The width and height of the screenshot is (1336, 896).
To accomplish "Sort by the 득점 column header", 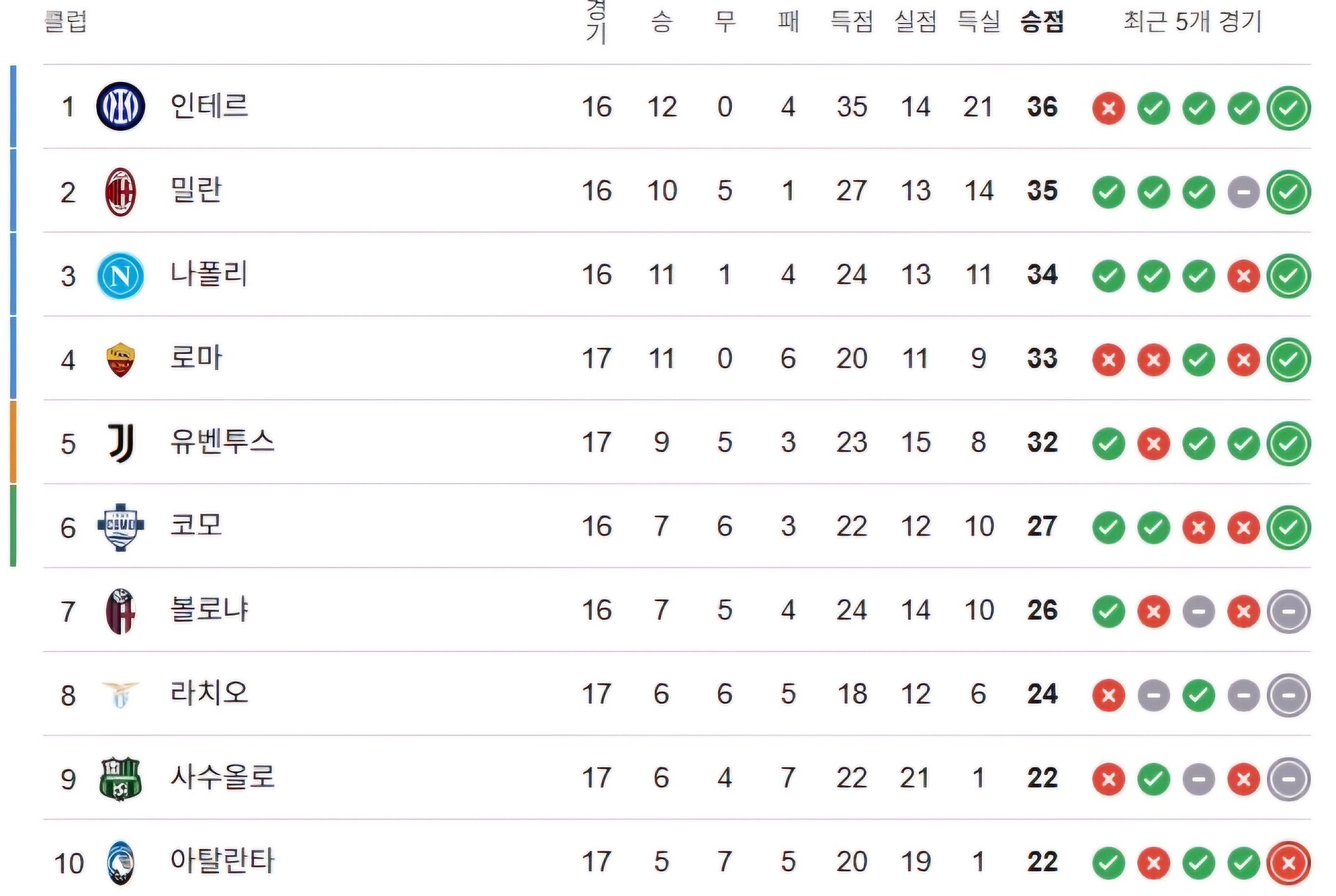I will coord(852,22).
